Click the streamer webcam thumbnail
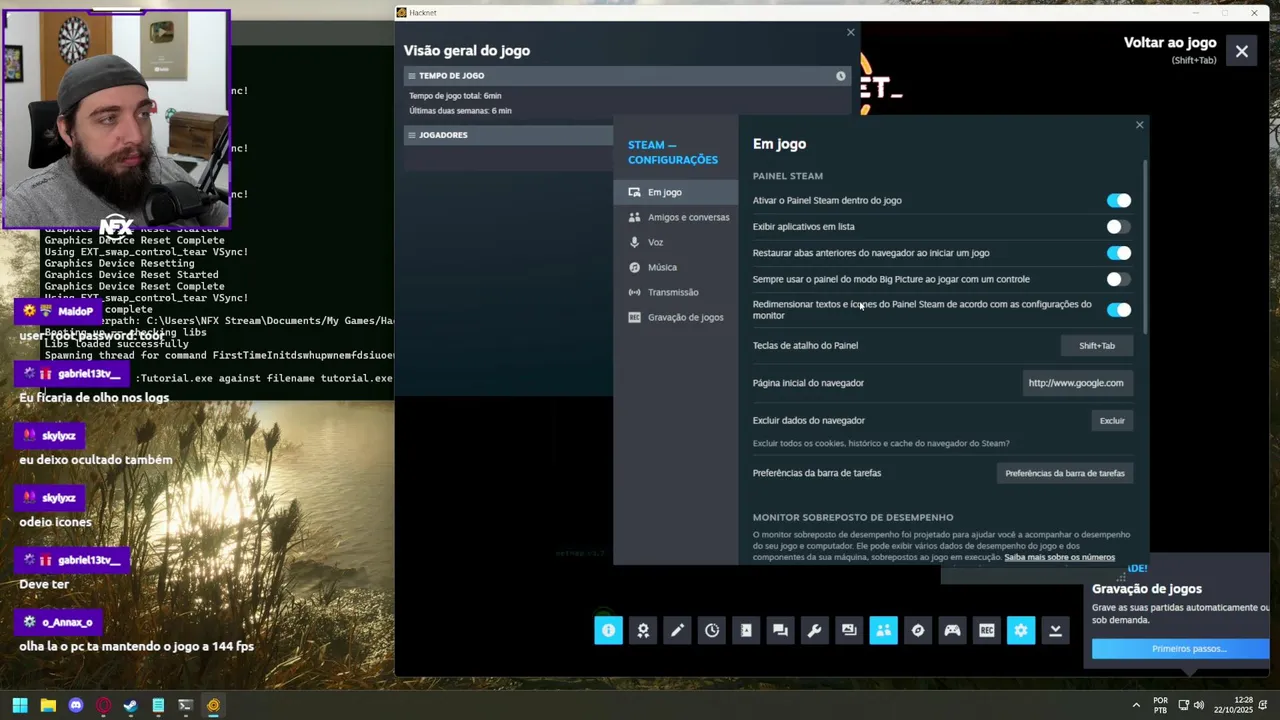Image resolution: width=1280 pixels, height=720 pixels. click(x=117, y=120)
